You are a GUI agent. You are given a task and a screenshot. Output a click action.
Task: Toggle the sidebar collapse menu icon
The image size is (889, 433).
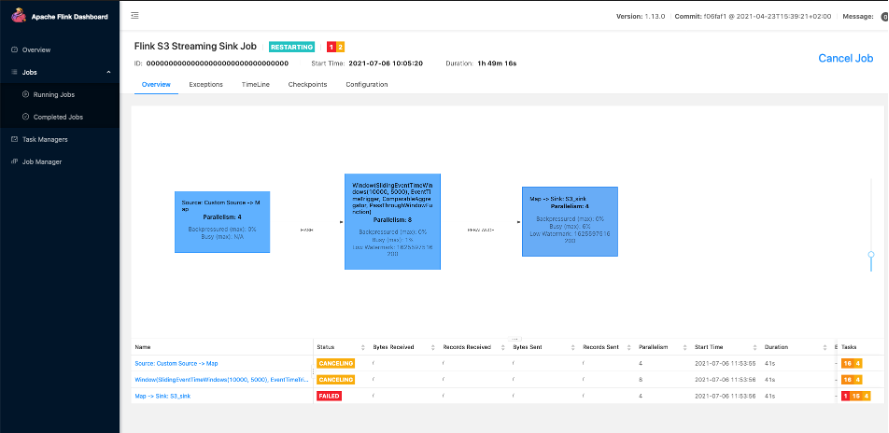tap(134, 16)
